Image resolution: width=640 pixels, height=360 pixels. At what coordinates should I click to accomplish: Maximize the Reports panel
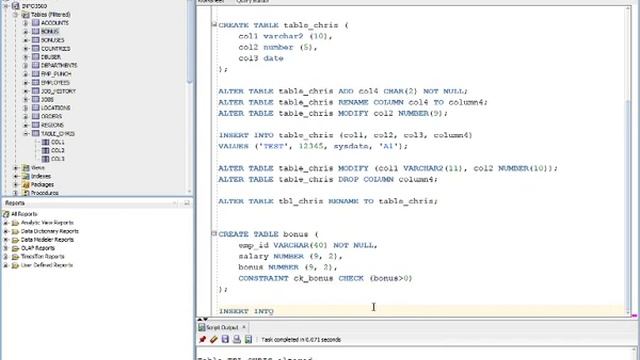pyautogui.click(x=187, y=203)
